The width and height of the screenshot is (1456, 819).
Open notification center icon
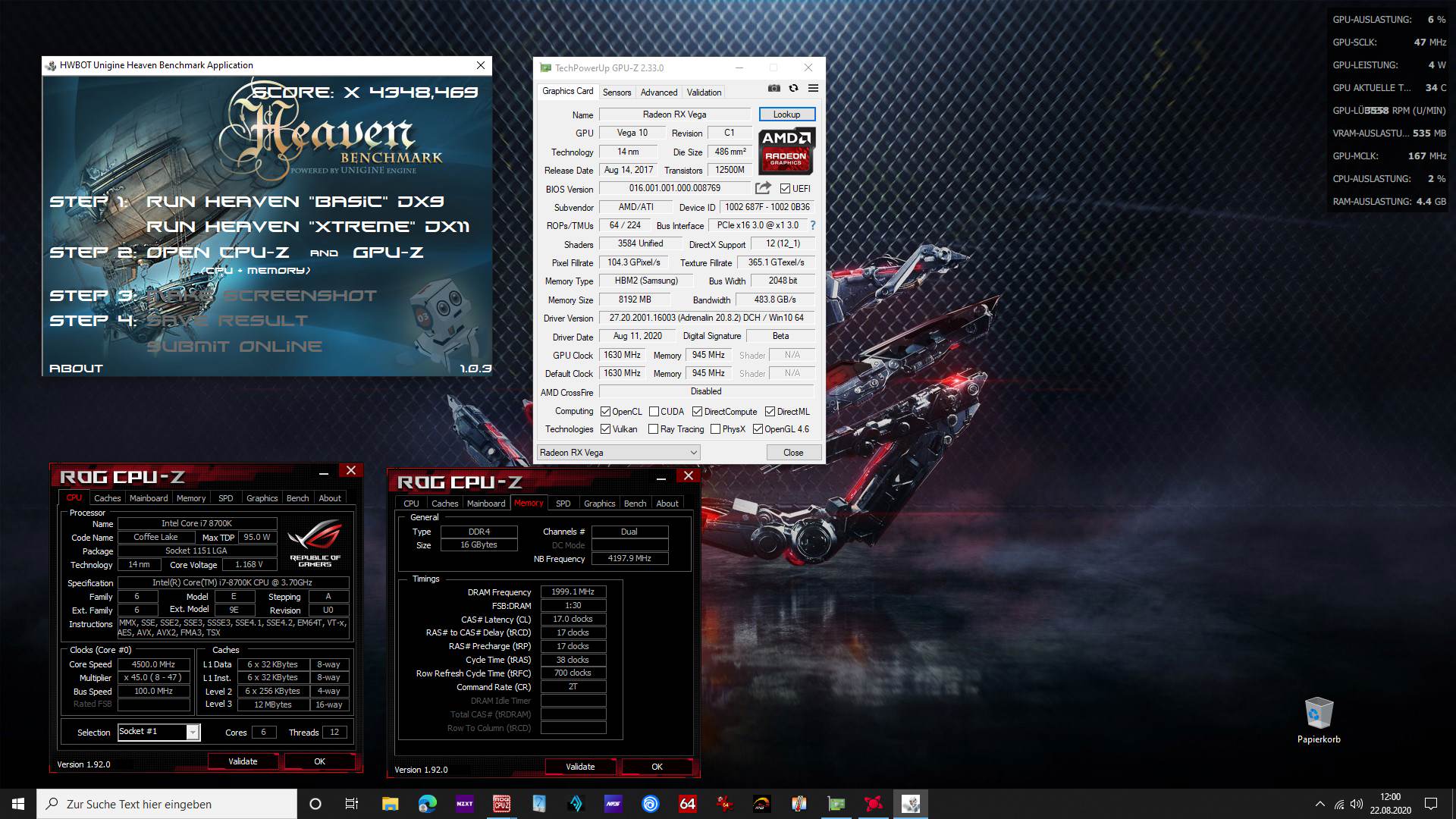pos(1431,804)
